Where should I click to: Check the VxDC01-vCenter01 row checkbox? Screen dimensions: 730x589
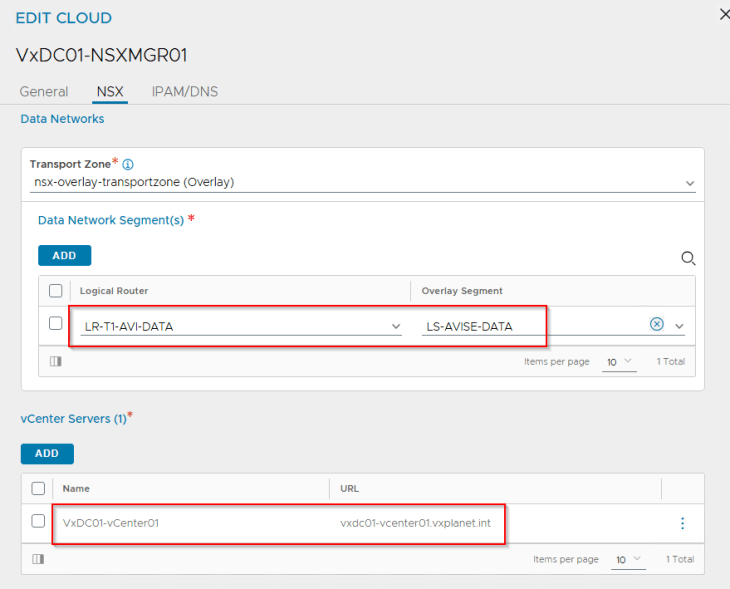coord(39,521)
